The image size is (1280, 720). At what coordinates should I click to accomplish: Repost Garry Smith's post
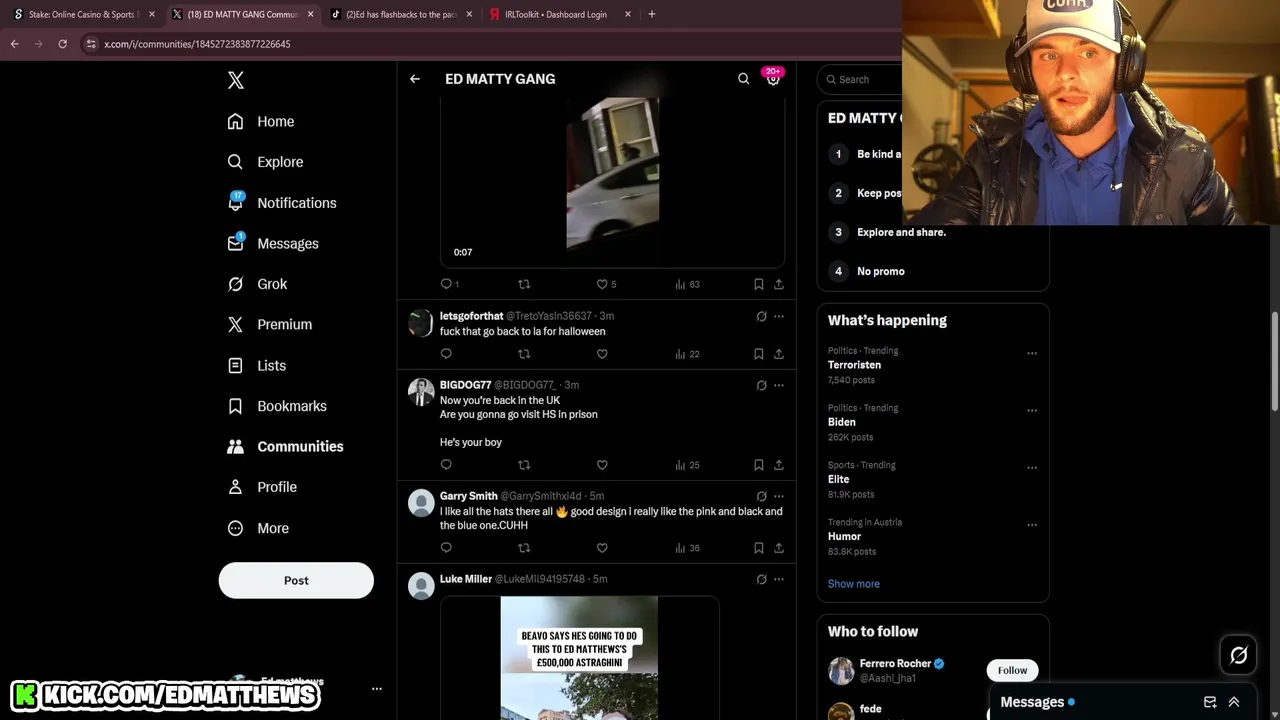tap(524, 548)
